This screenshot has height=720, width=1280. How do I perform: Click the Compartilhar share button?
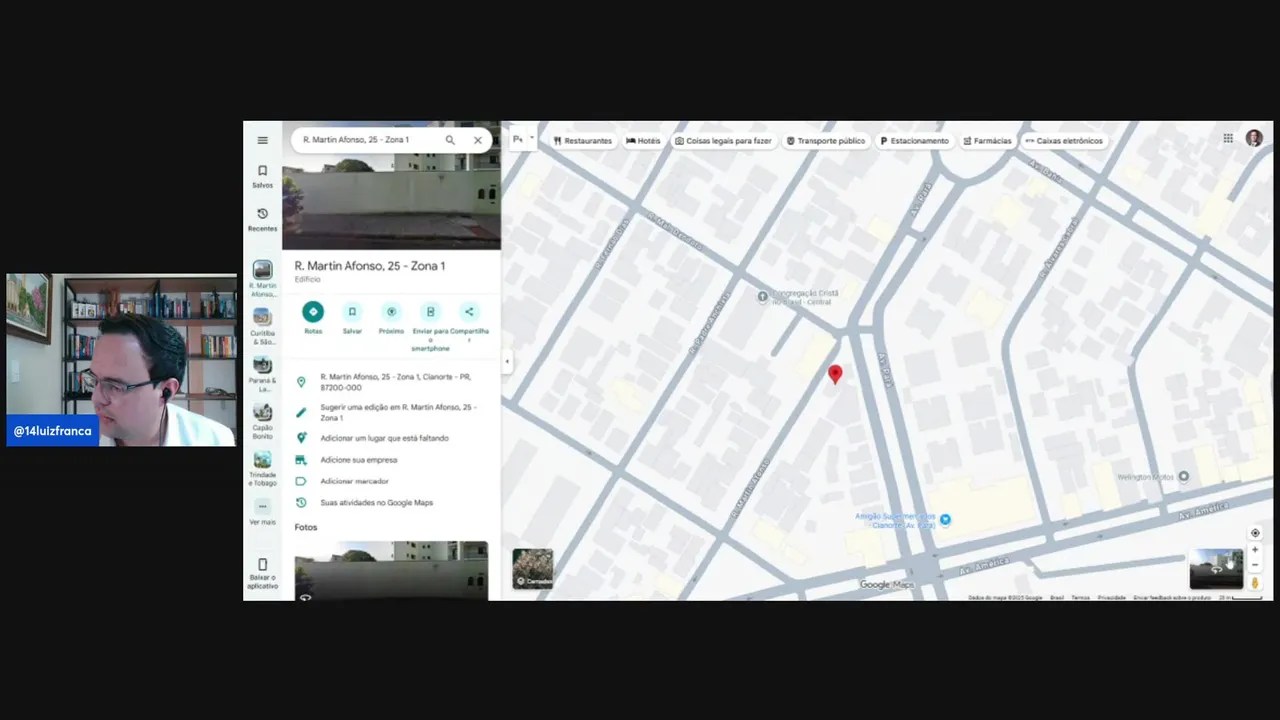pos(469,312)
